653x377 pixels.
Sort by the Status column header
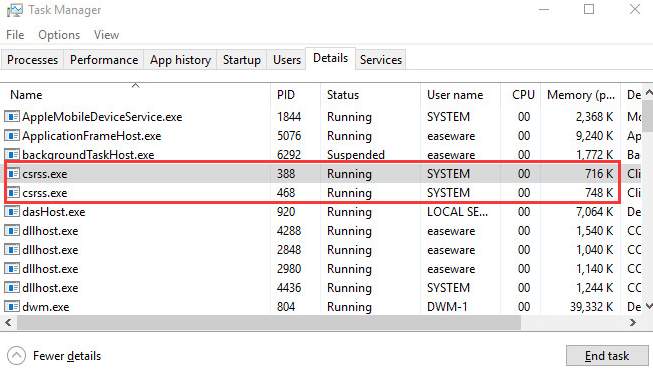point(371,95)
